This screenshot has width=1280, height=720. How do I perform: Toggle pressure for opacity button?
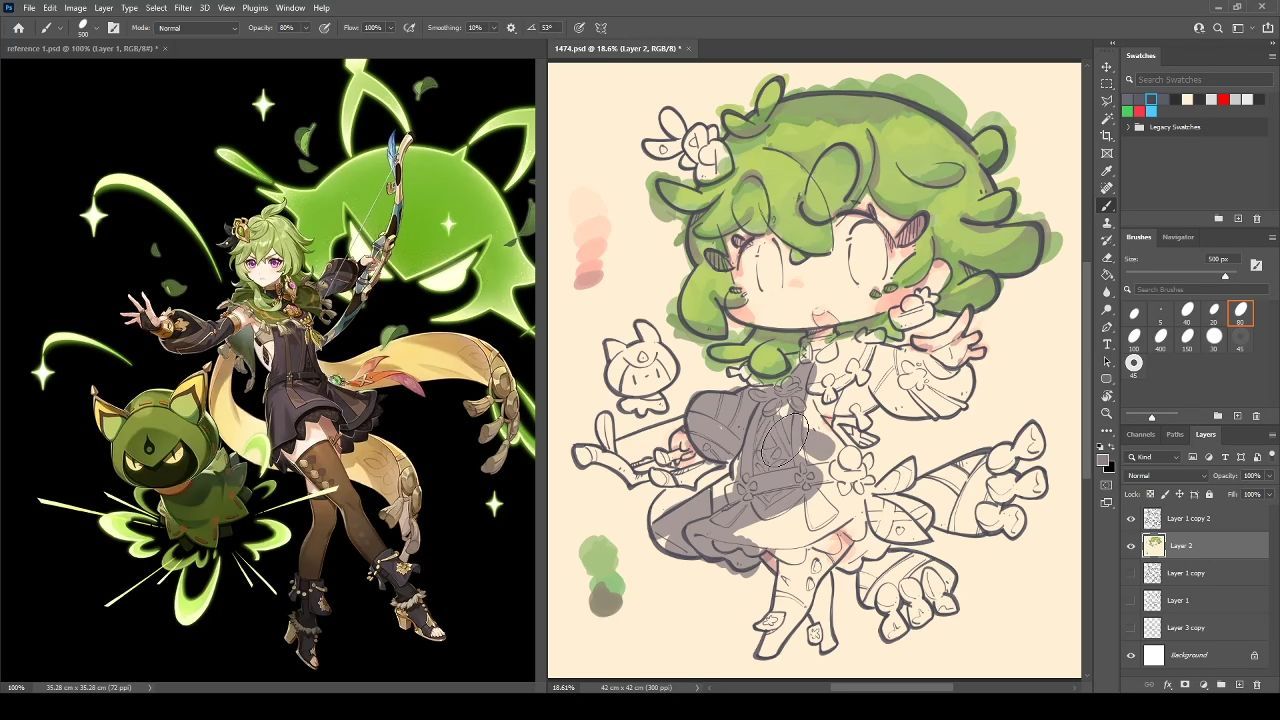tap(325, 28)
